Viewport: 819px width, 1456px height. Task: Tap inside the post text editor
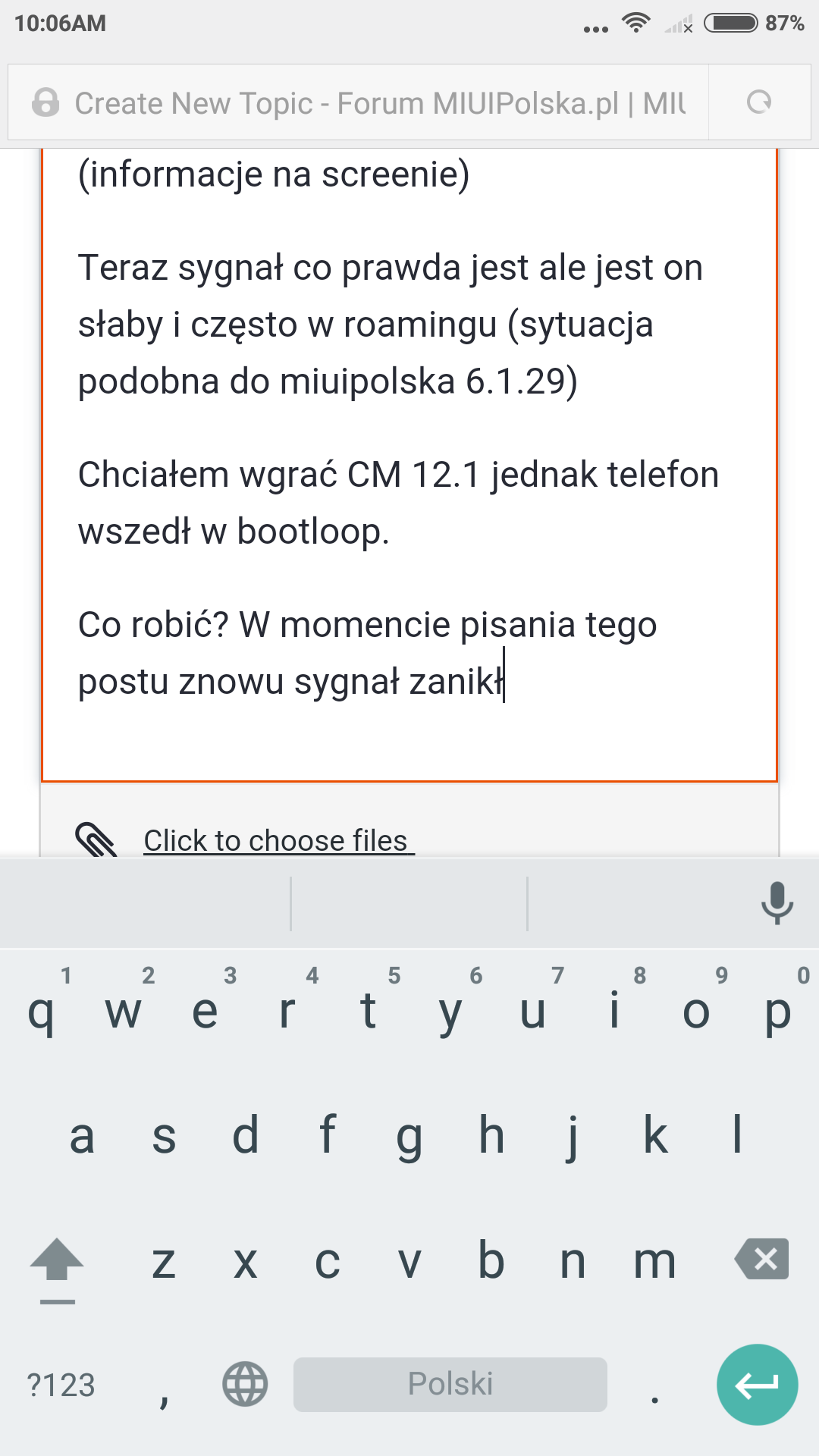(x=409, y=455)
